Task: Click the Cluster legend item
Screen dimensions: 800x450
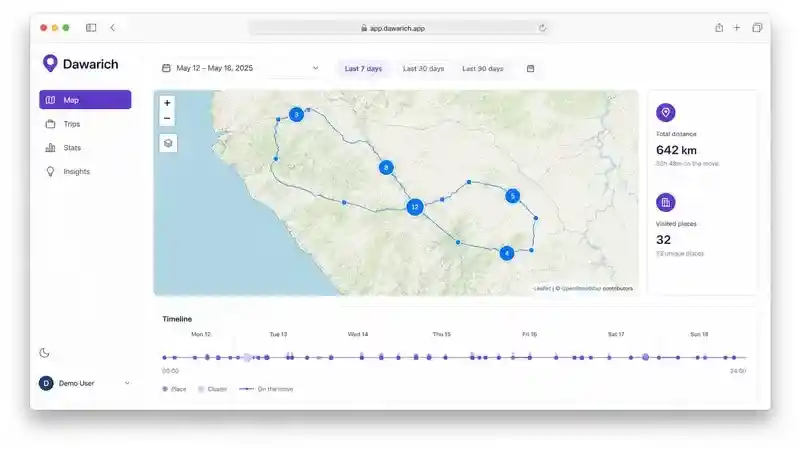Action: pyautogui.click(x=212, y=389)
